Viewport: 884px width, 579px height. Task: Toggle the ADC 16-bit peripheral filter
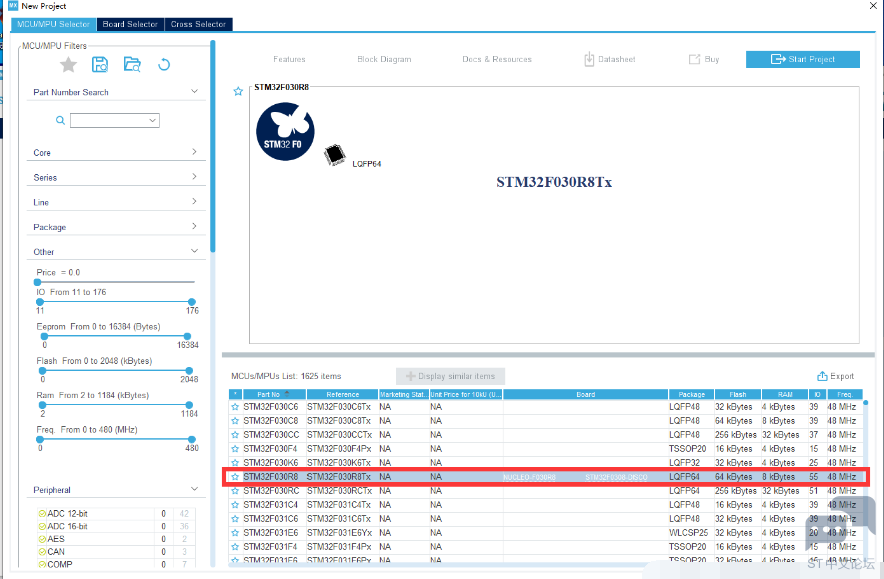[x=42, y=526]
